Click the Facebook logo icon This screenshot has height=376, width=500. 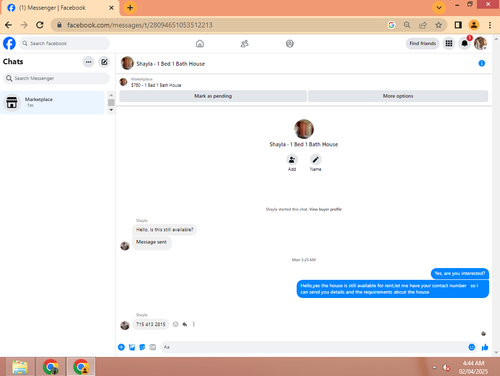9,43
